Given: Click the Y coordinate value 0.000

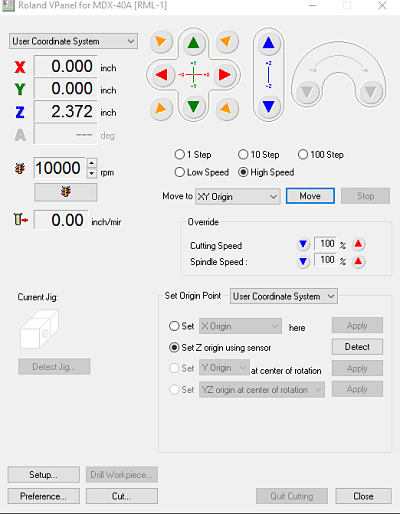Looking at the screenshot, I should pyautogui.click(x=66, y=88).
